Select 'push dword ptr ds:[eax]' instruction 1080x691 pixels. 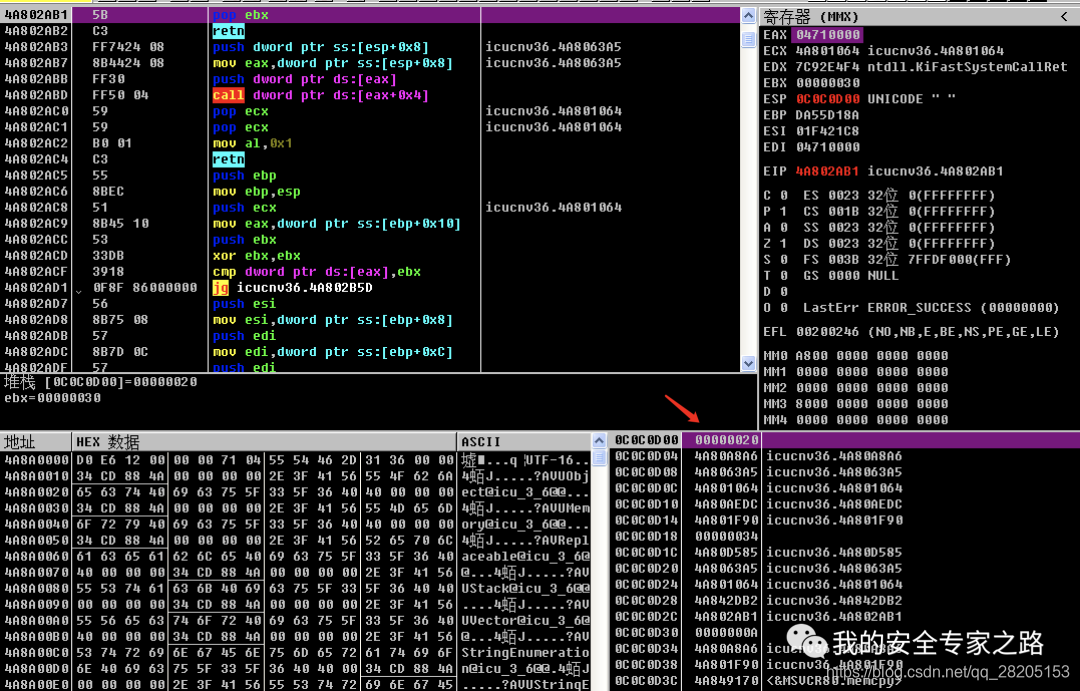tap(304, 79)
